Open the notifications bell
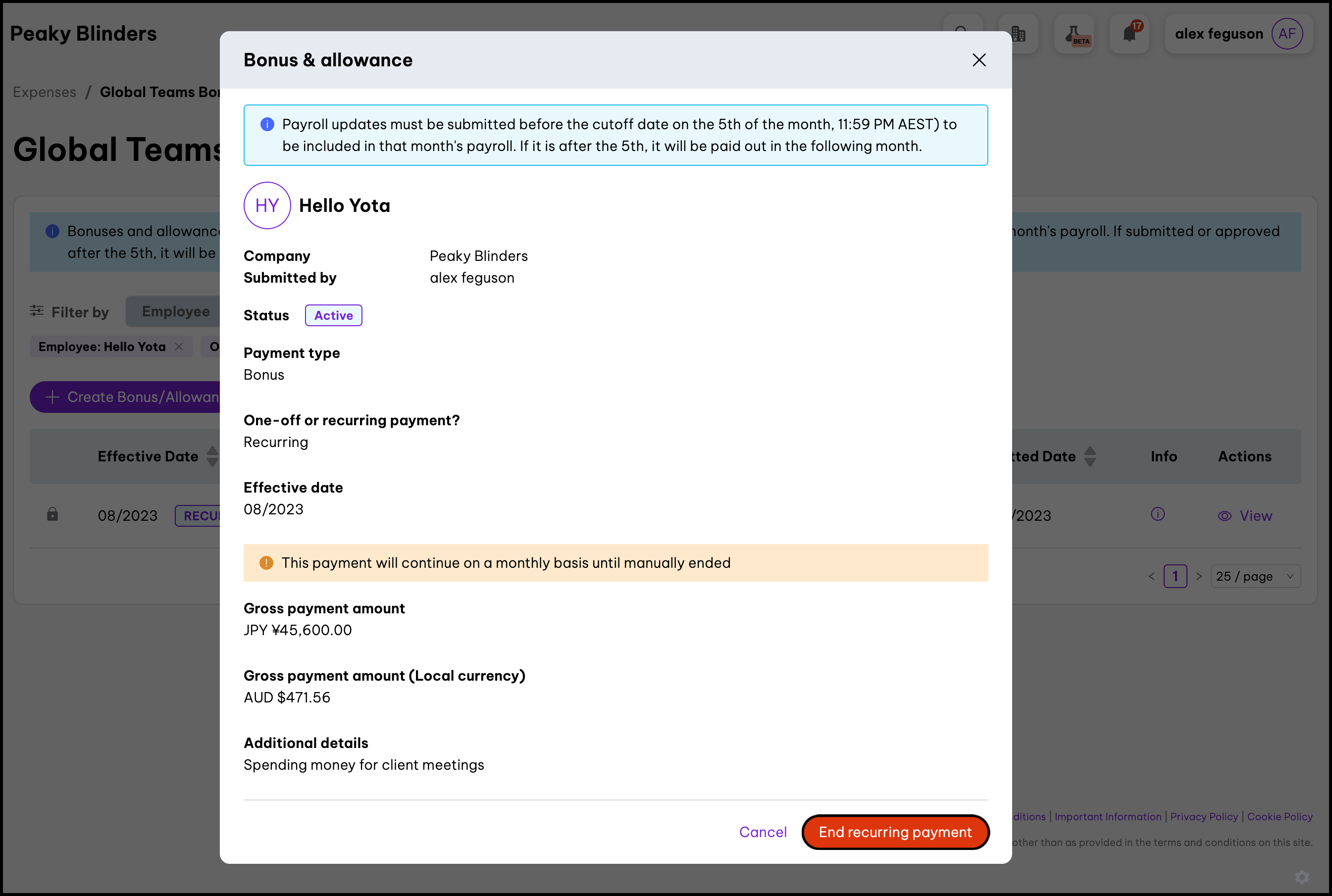The width and height of the screenshot is (1332, 896). point(1129,34)
